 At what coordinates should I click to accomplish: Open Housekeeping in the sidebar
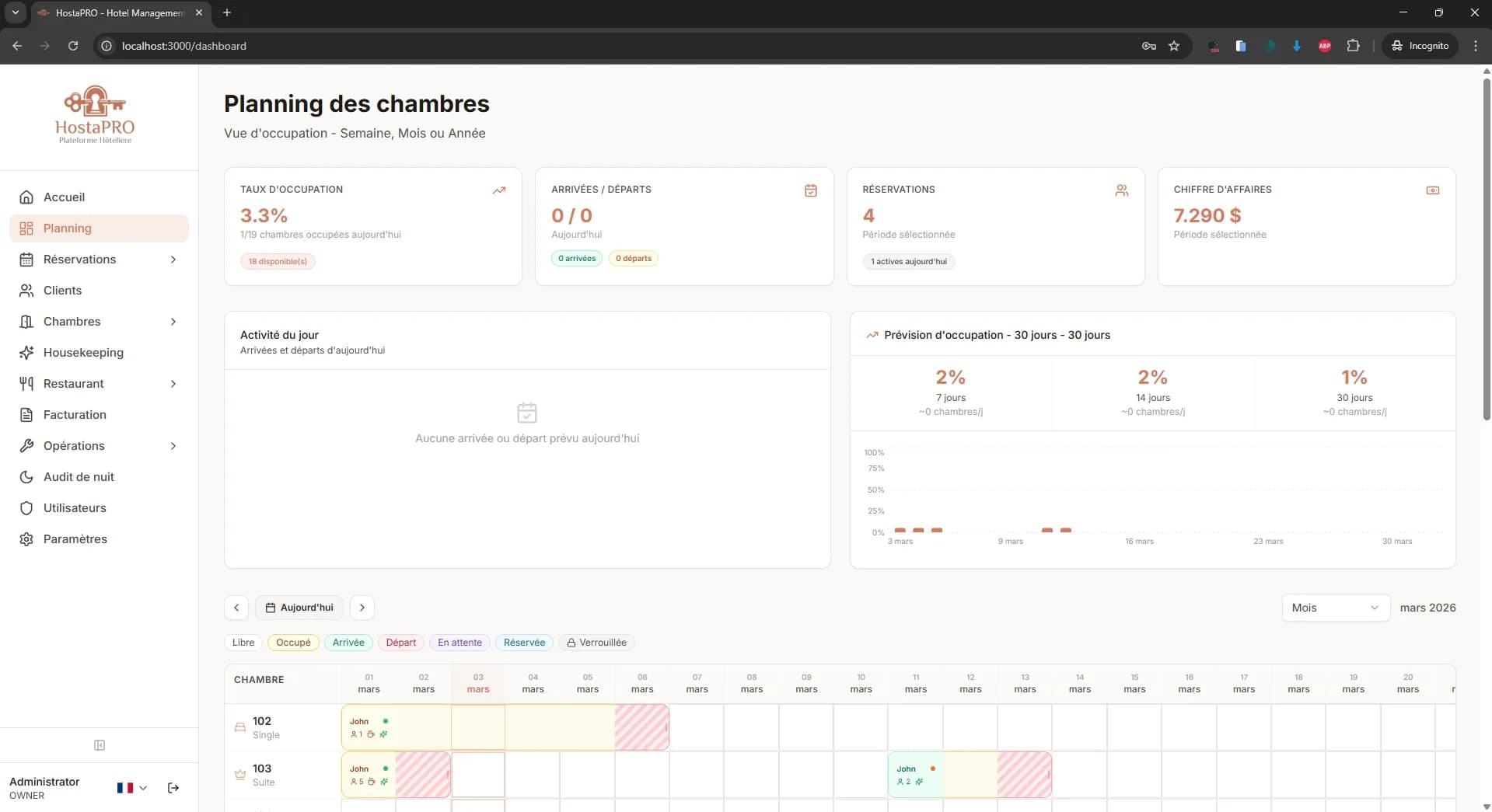click(x=83, y=353)
